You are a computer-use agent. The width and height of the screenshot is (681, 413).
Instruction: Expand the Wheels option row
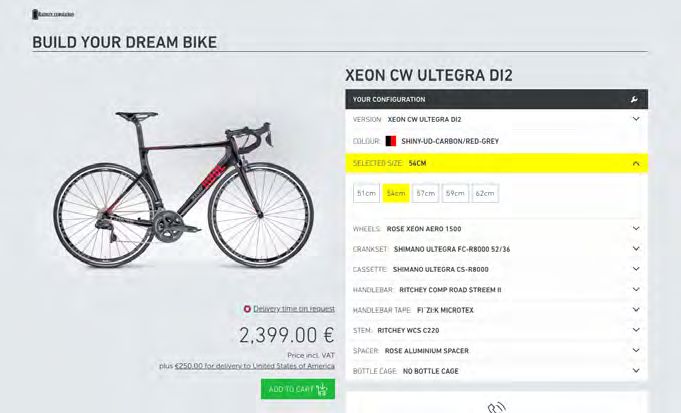[496, 229]
